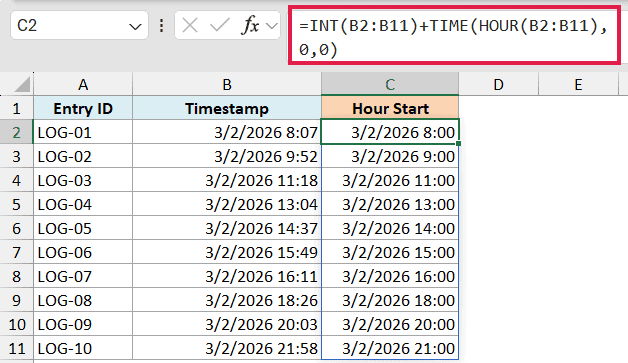
Task: Click timestamp cell 3/2/2026 21:58
Action: [227, 349]
